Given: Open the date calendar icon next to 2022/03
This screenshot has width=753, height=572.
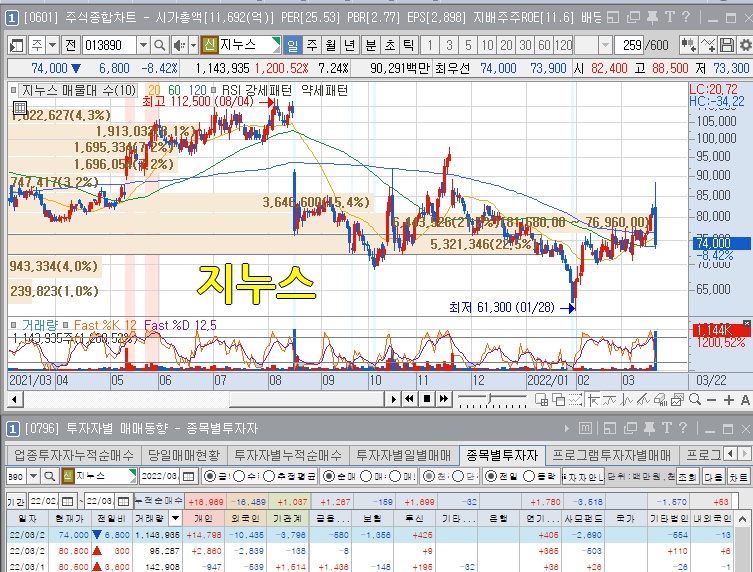Looking at the screenshot, I should [x=189, y=476].
